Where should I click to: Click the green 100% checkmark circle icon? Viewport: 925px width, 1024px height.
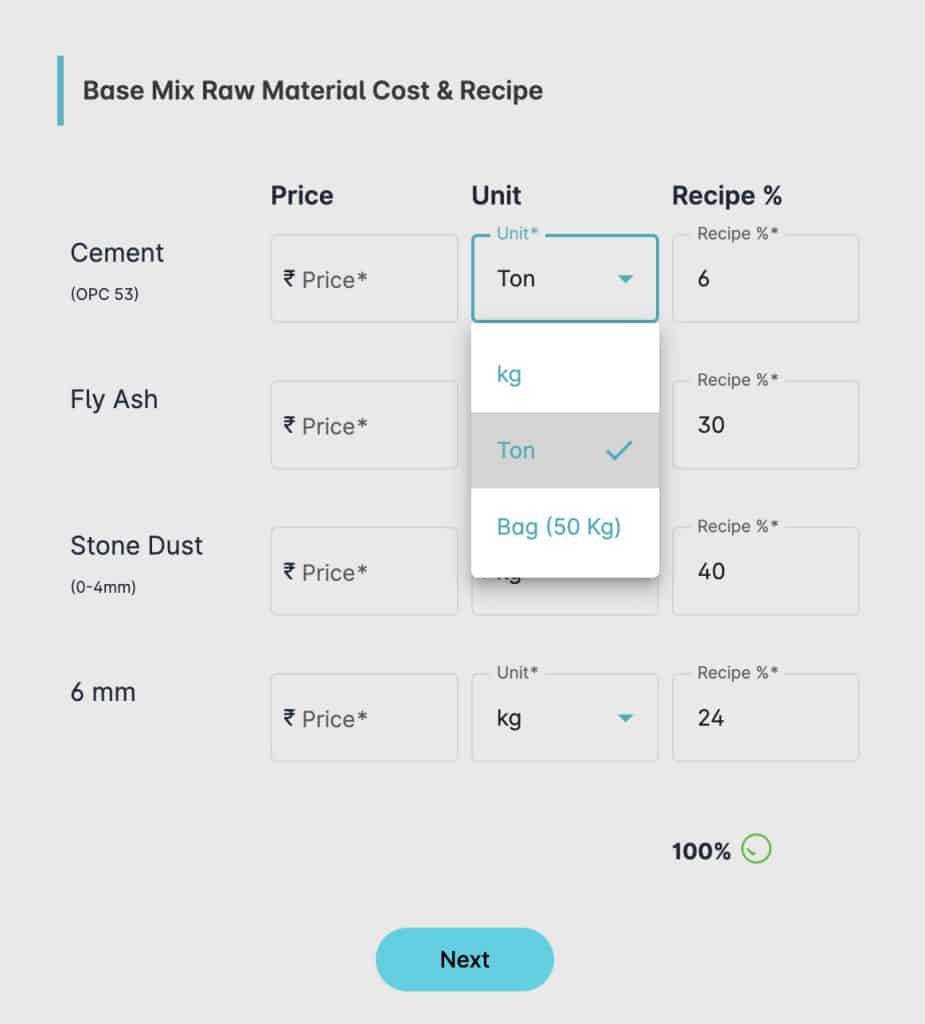(756, 849)
